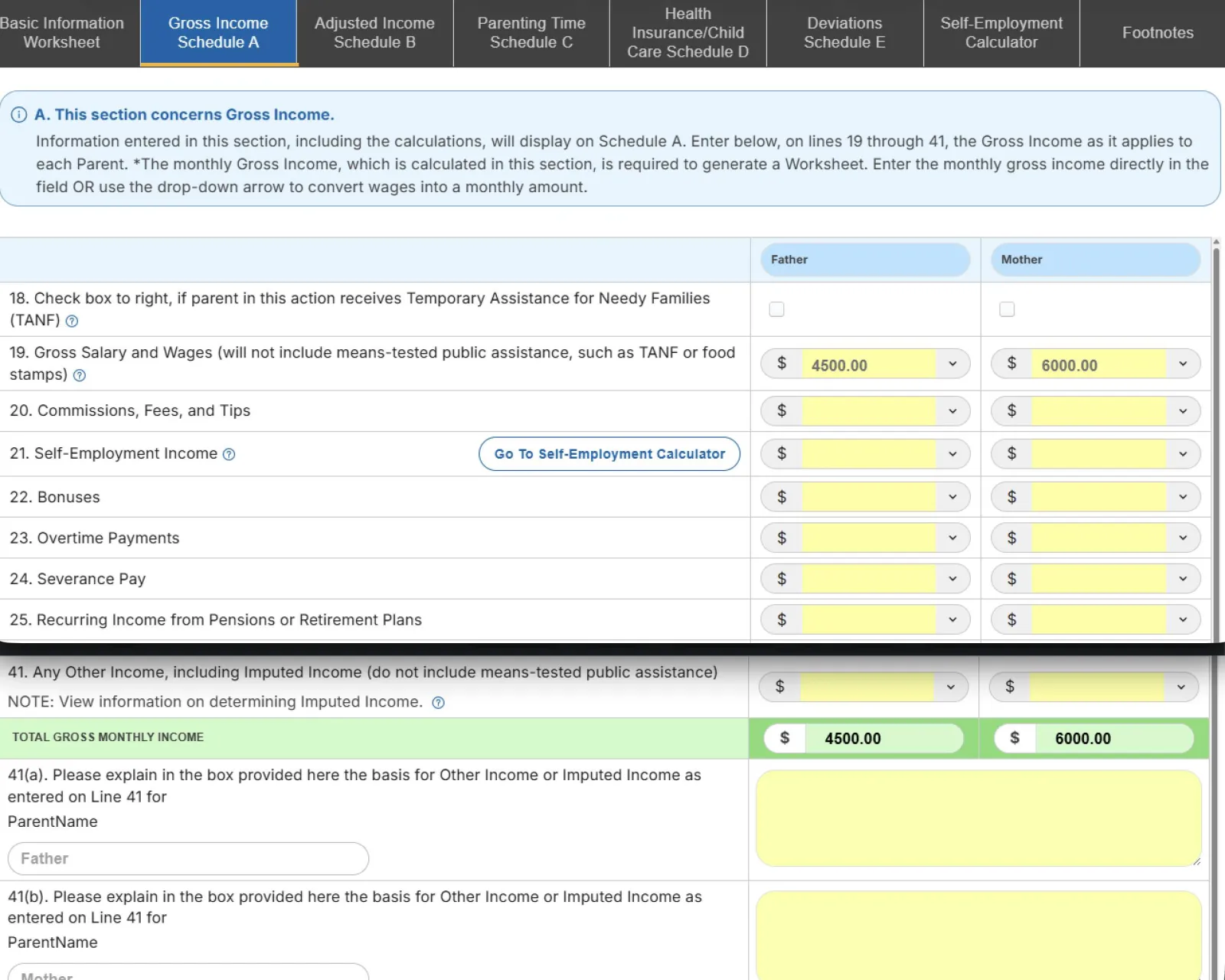1225x980 pixels.
Task: Open Mother's Overtime Payments dropdown arrow
Action: tap(1183, 538)
